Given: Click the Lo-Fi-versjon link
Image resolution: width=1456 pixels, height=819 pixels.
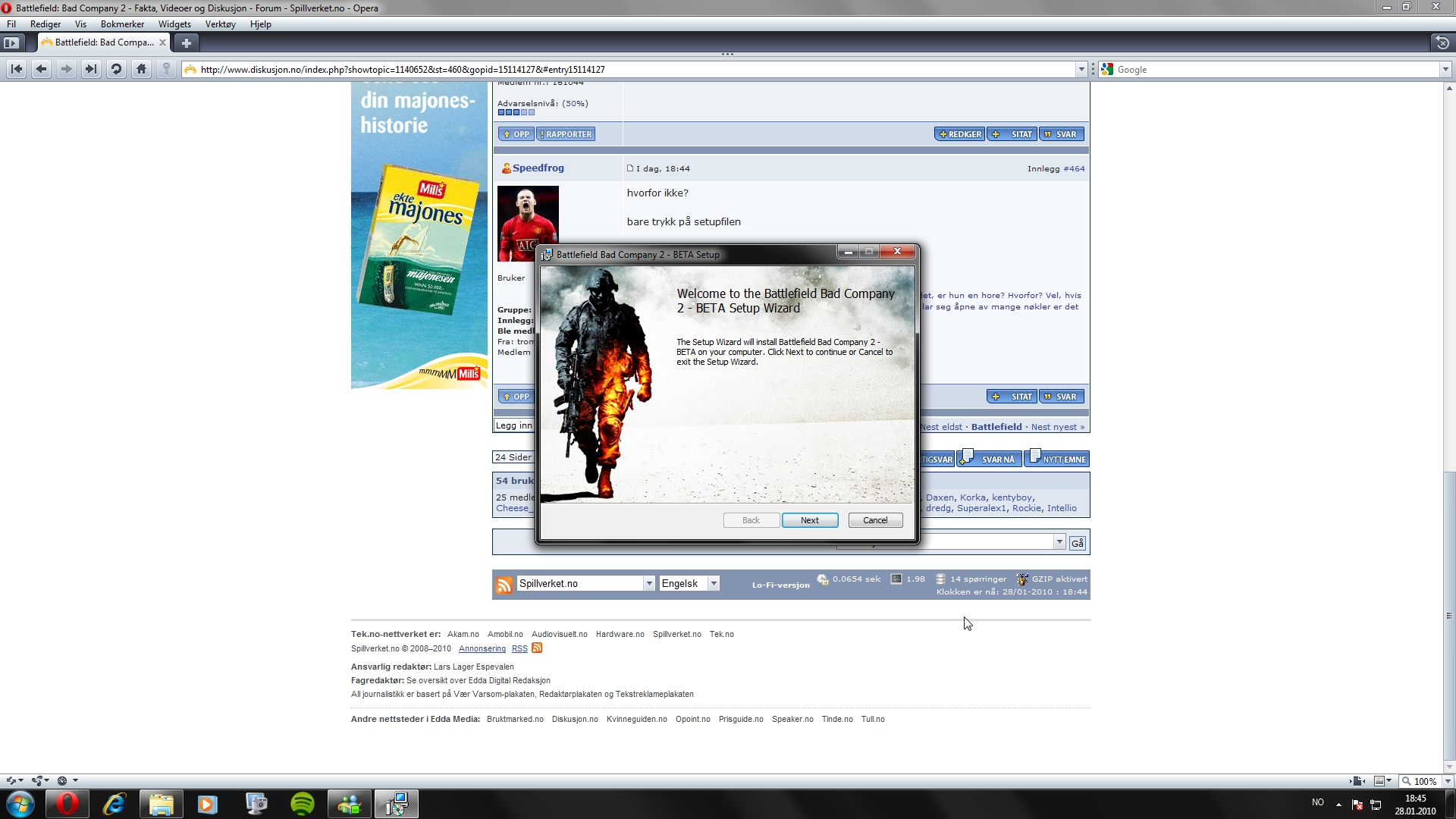Looking at the screenshot, I should click(780, 585).
